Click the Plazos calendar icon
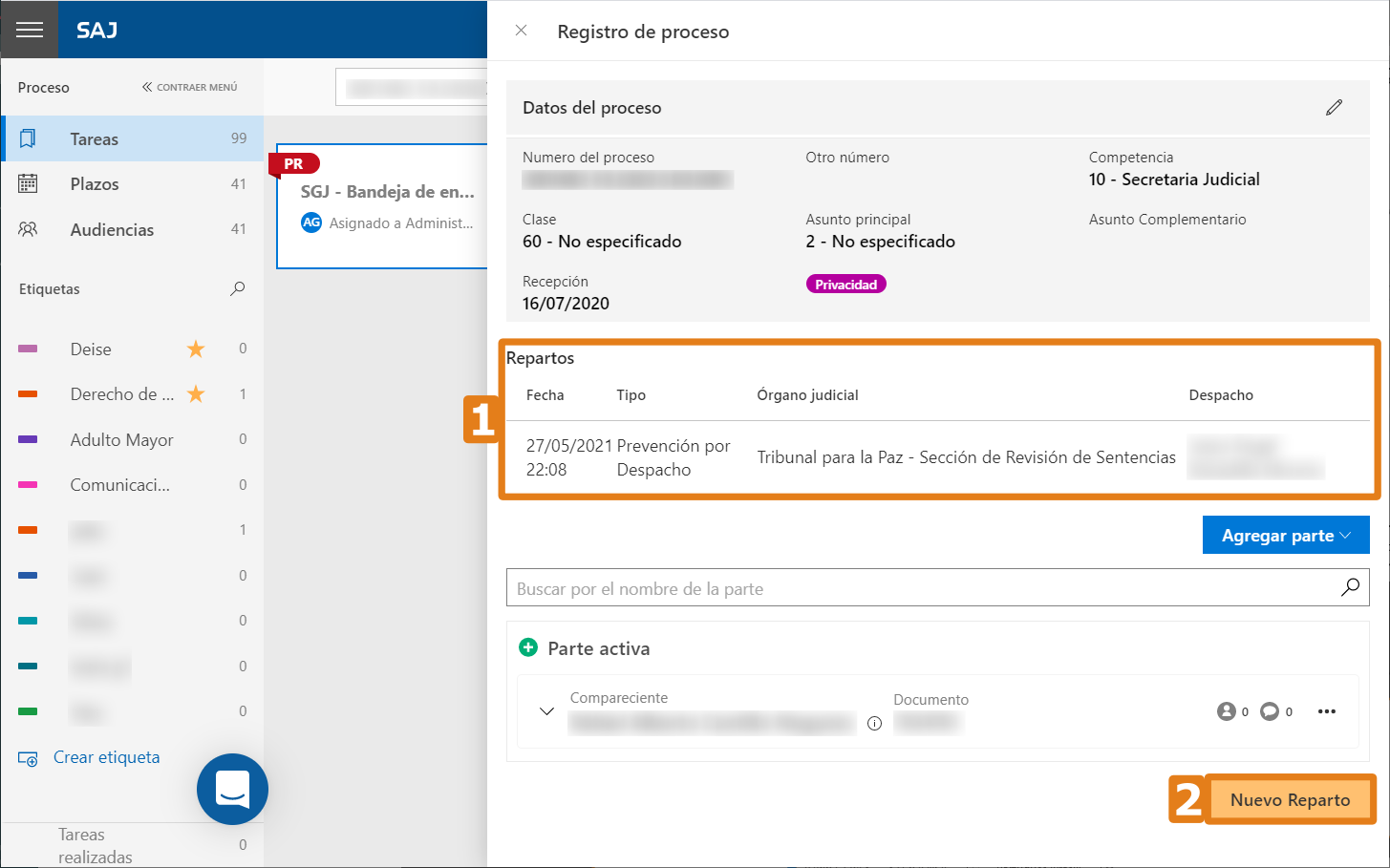Screen dimensions: 1390x868 click(x=28, y=183)
